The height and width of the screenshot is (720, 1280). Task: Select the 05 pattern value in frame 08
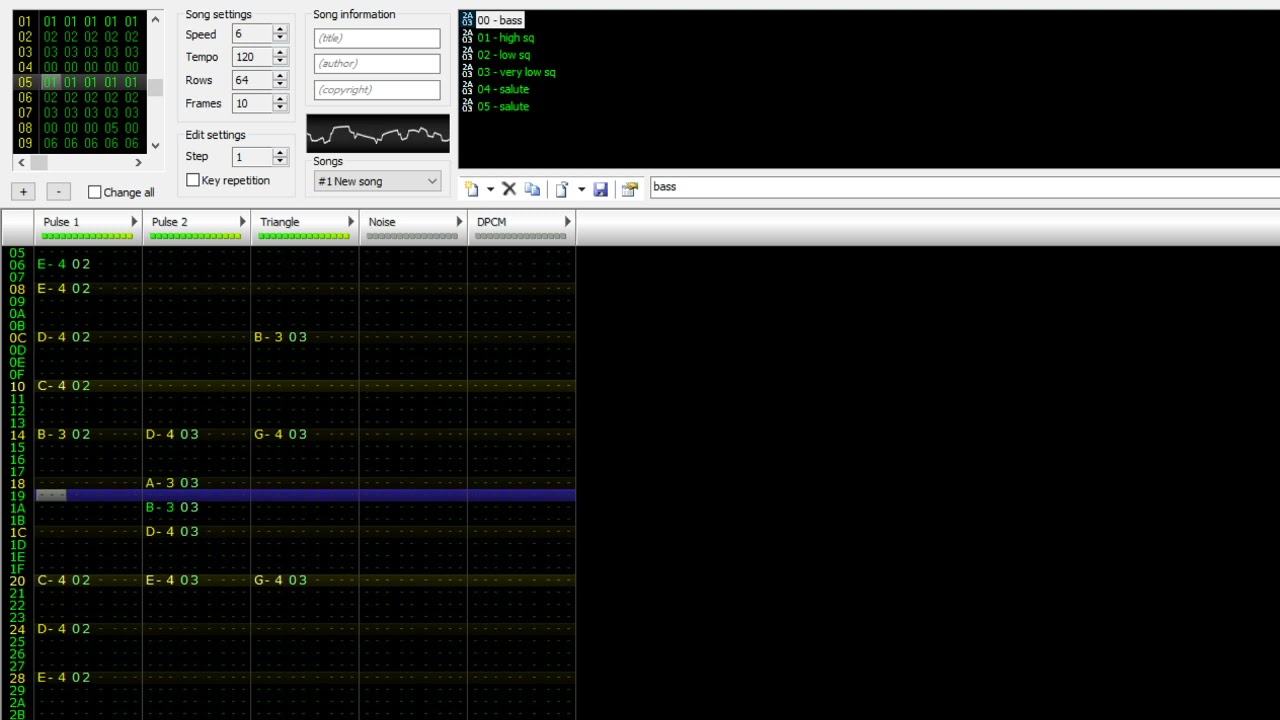[x=111, y=128]
